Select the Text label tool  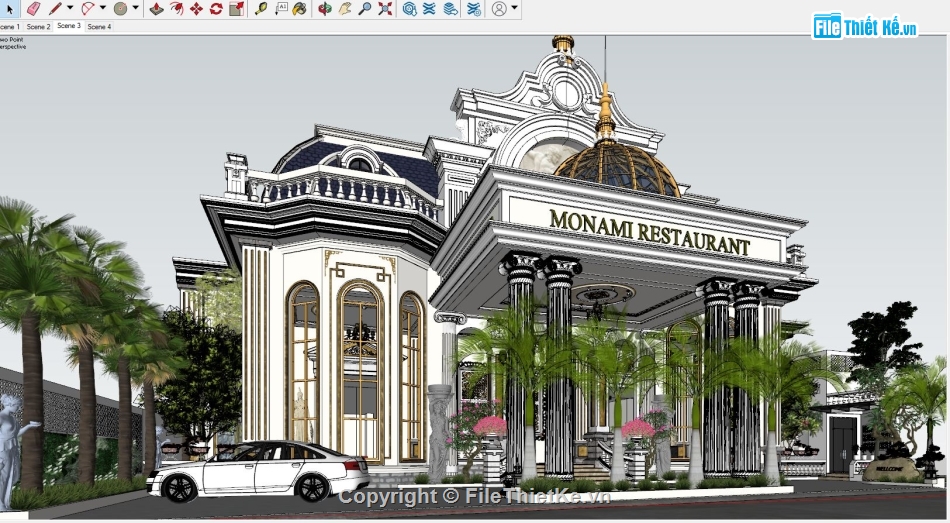[x=281, y=8]
